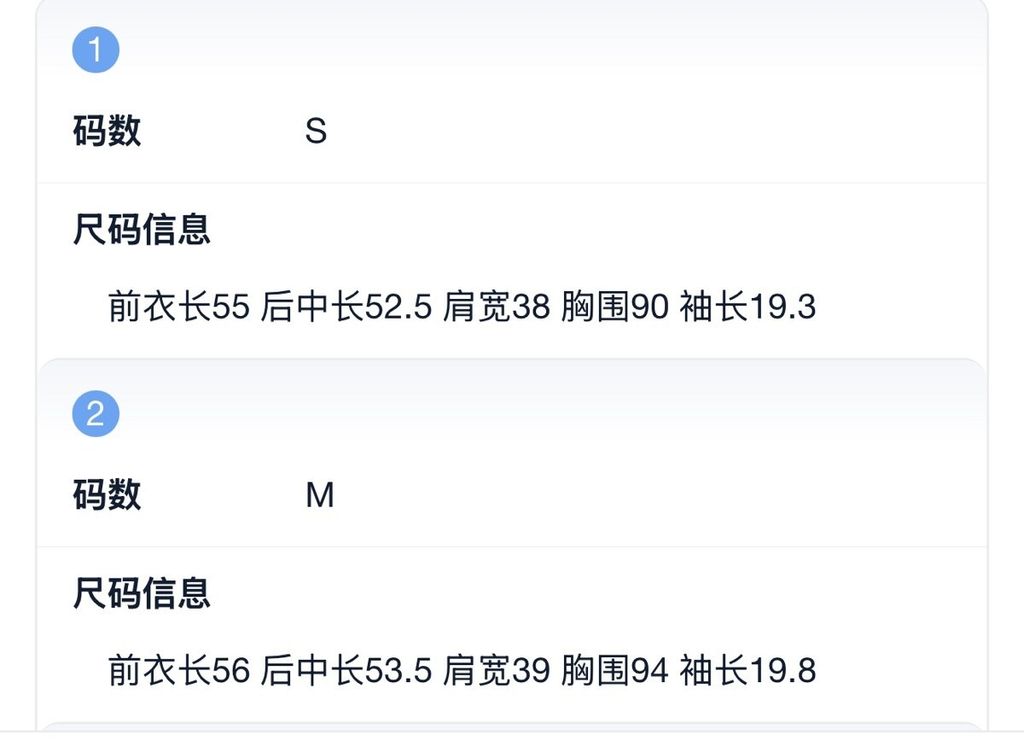The width and height of the screenshot is (1024, 742).
Task: Select the second size card
Action: coord(510,545)
